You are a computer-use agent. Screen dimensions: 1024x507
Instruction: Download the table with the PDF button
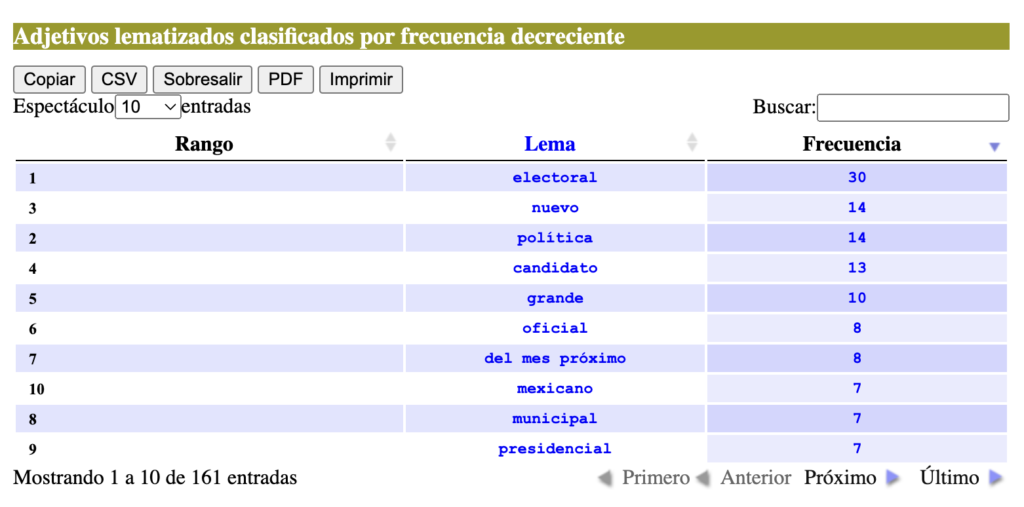point(286,80)
